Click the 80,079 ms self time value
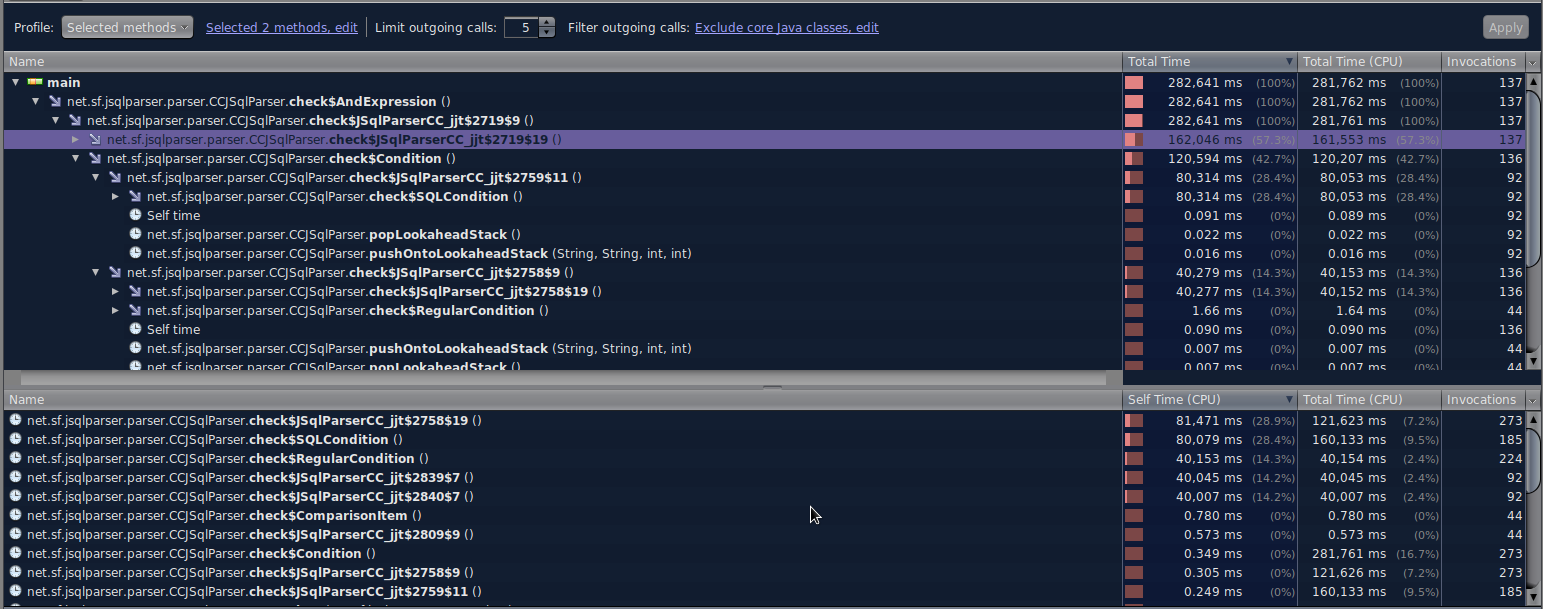This screenshot has height=609, width=1543. click(x=1208, y=440)
